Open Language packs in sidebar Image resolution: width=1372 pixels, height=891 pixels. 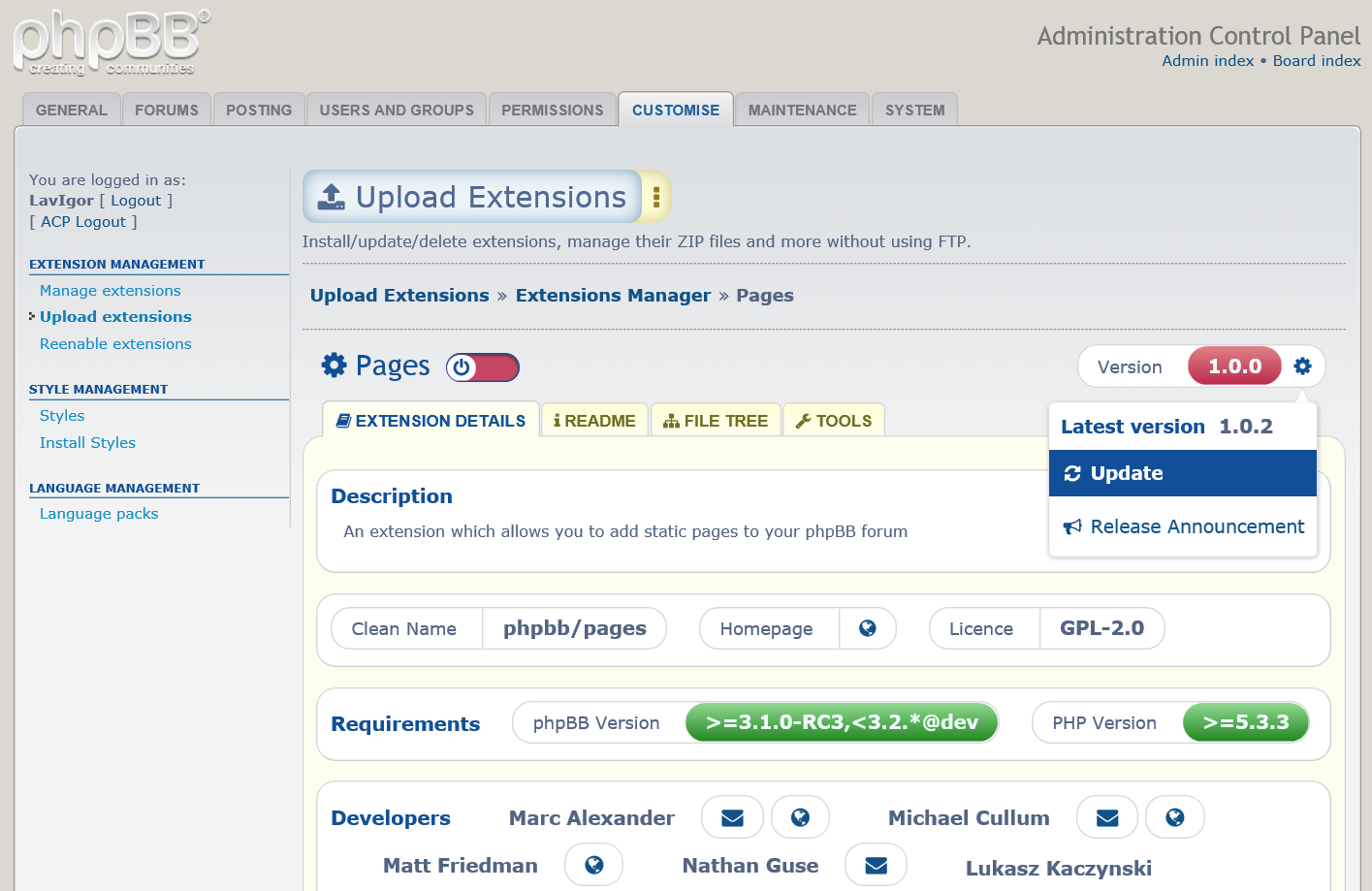(x=99, y=513)
